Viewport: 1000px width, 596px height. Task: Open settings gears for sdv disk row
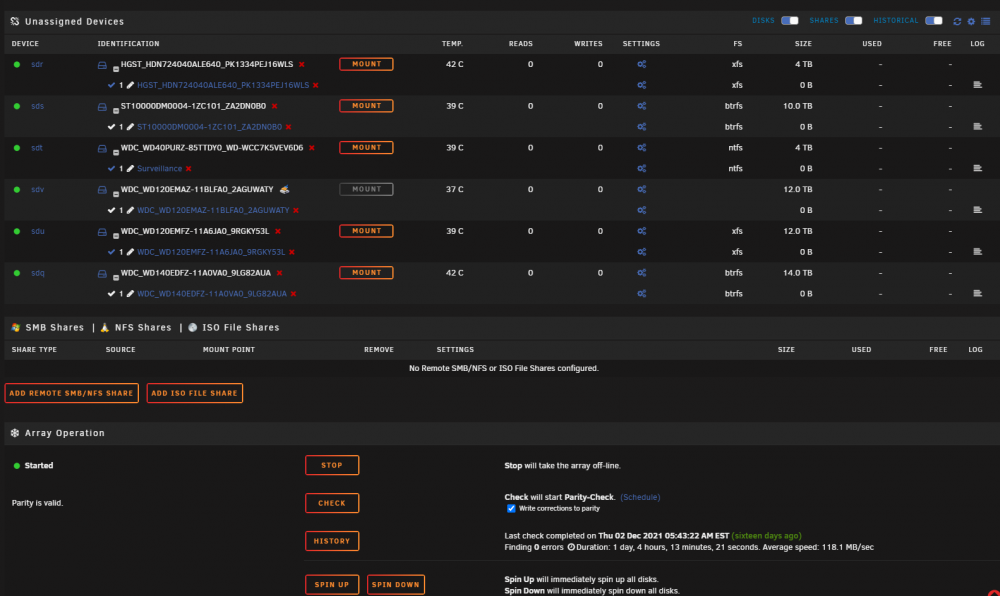(642, 189)
